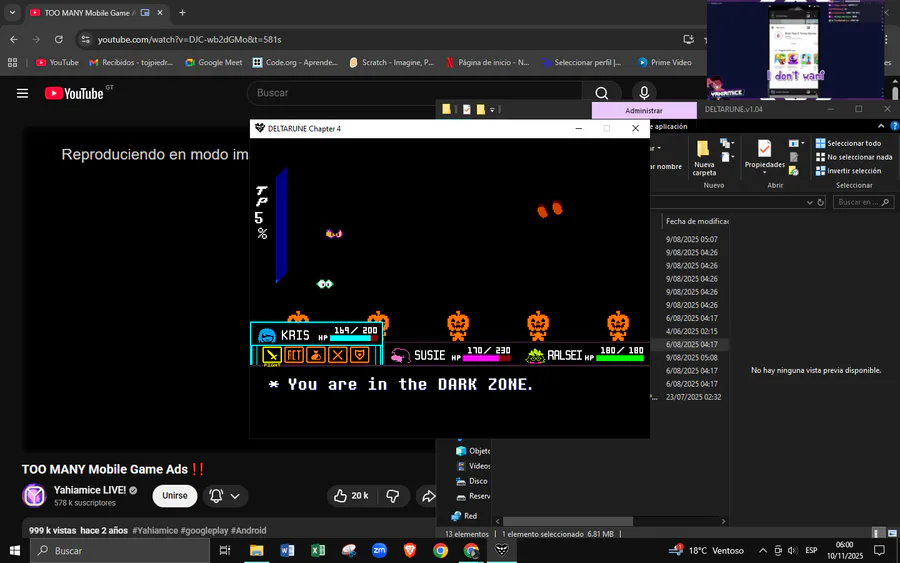Viewport: 900px width, 563px height.
Task: Select the Red network item in Explorer tree
Action: [x=464, y=516]
